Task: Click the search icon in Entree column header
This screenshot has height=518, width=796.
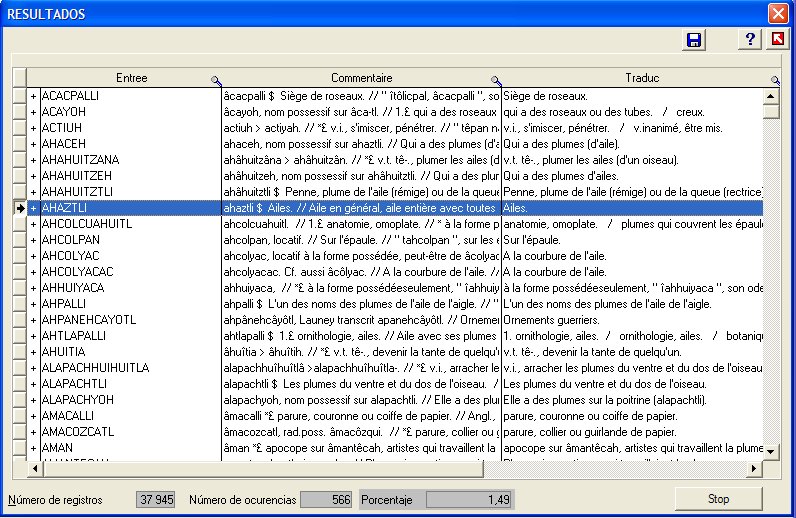Action: [x=215, y=80]
